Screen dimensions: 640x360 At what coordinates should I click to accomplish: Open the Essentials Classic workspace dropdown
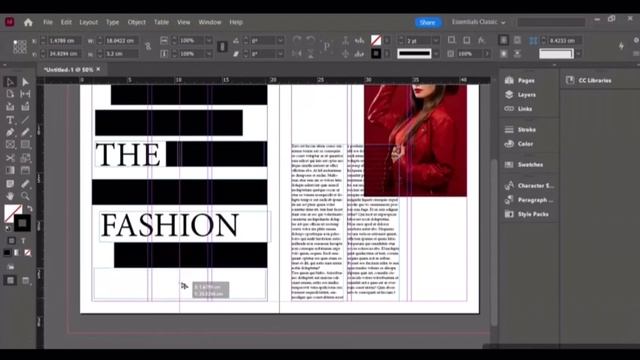click(x=478, y=22)
